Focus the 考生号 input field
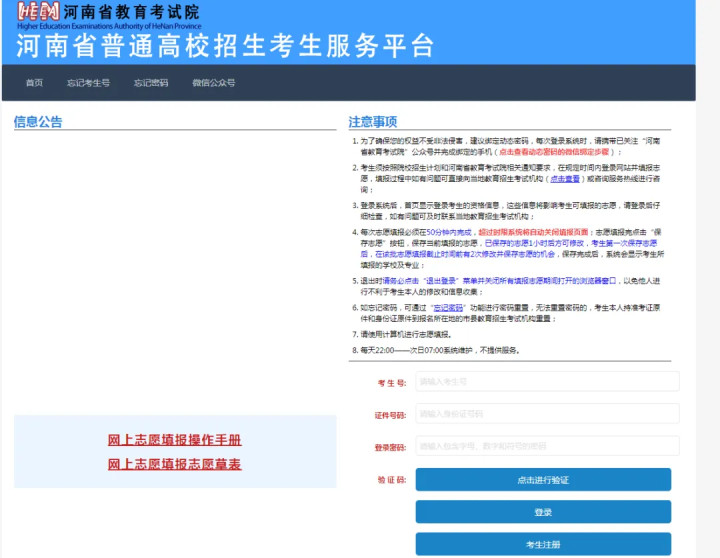 pyautogui.click(x=547, y=381)
